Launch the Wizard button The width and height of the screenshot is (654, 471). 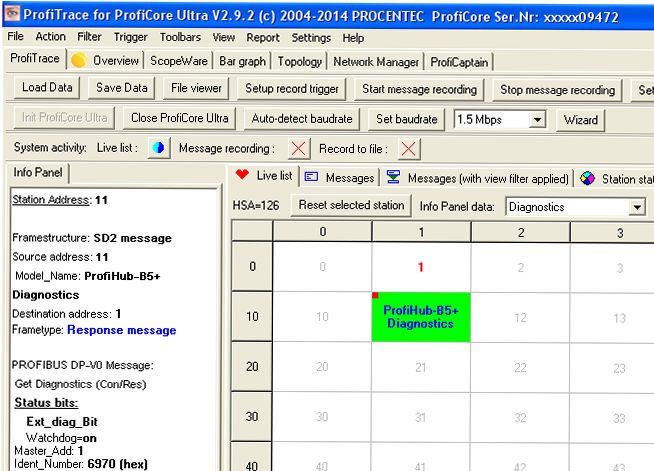[x=581, y=120]
